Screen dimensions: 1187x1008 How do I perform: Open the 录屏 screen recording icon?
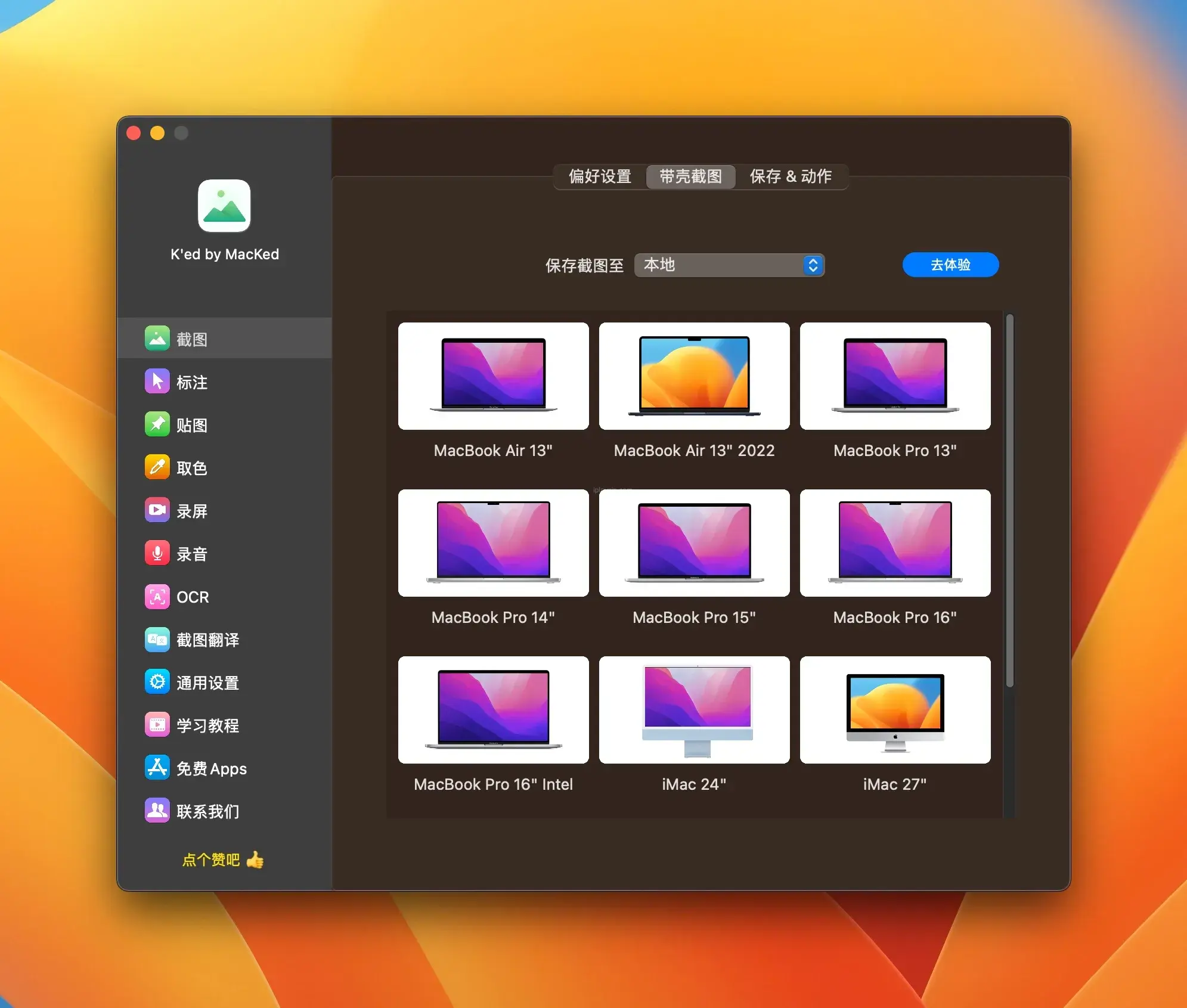pyautogui.click(x=157, y=510)
